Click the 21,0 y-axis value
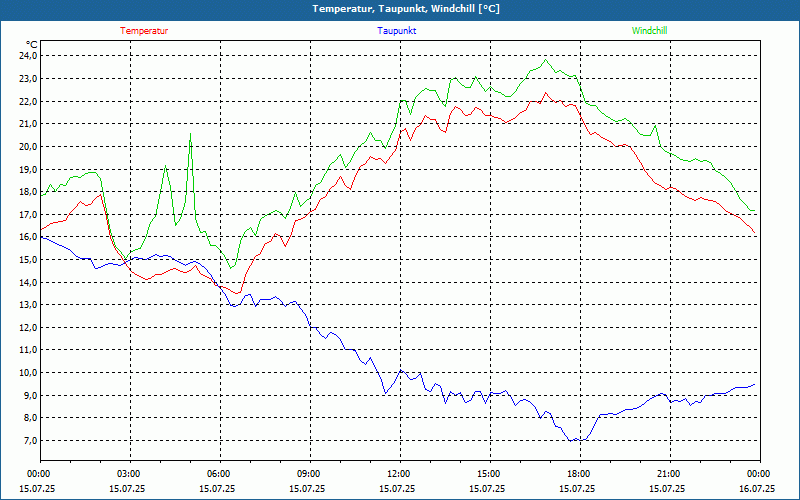 [x=29, y=123]
